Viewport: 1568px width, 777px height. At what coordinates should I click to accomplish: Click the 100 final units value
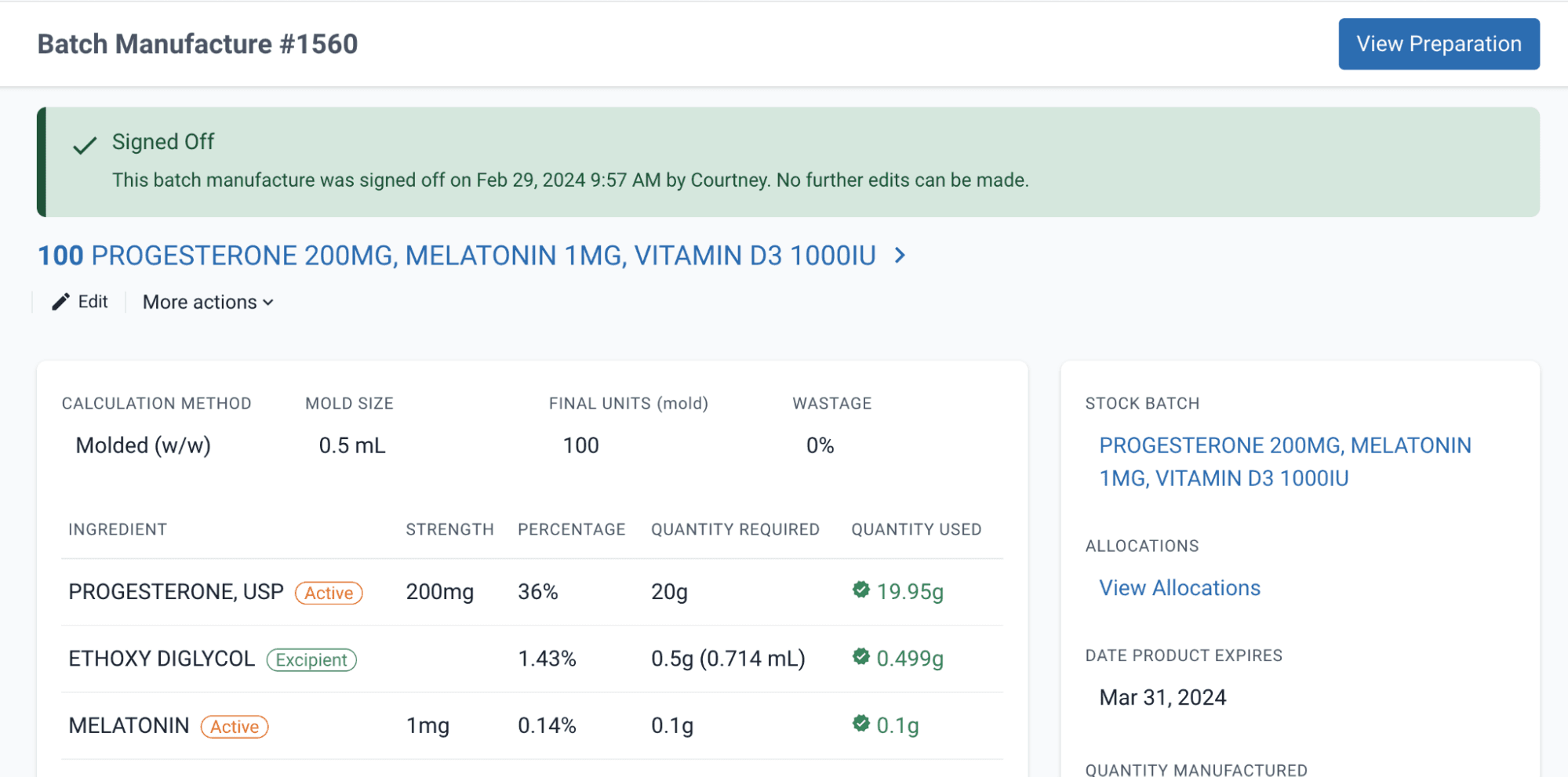[580, 445]
